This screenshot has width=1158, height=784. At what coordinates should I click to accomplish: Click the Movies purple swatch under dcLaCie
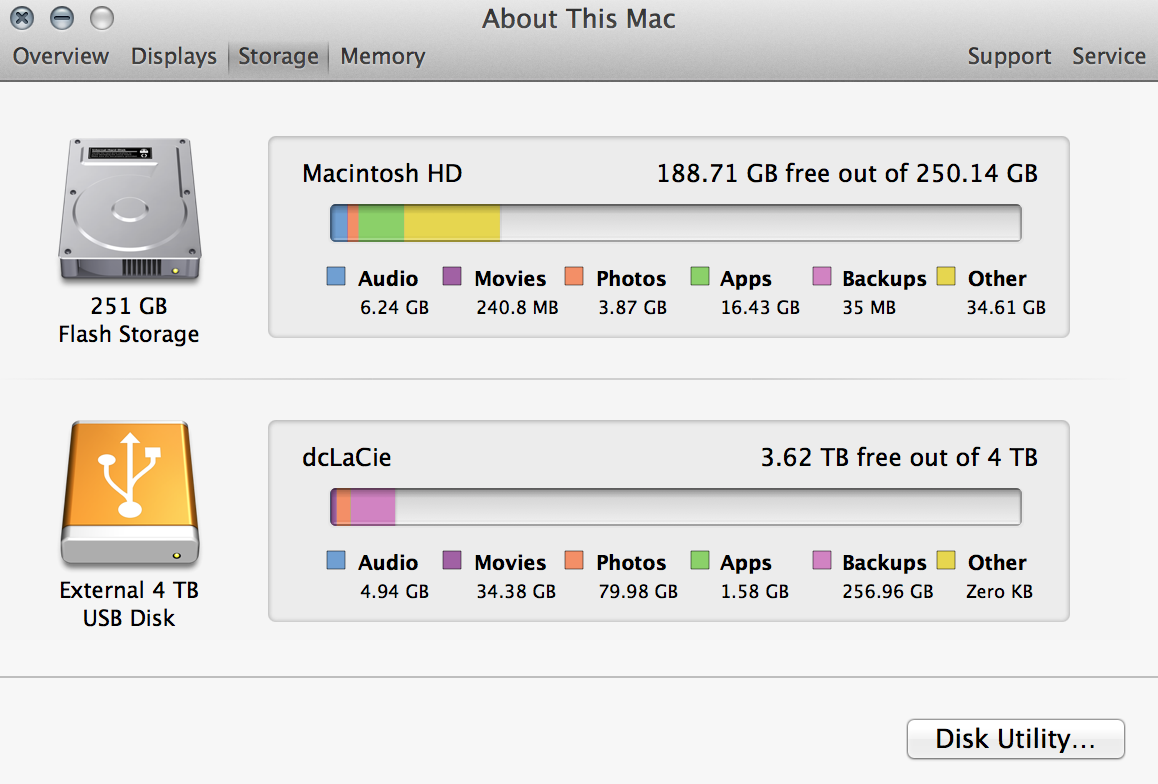pyautogui.click(x=452, y=561)
